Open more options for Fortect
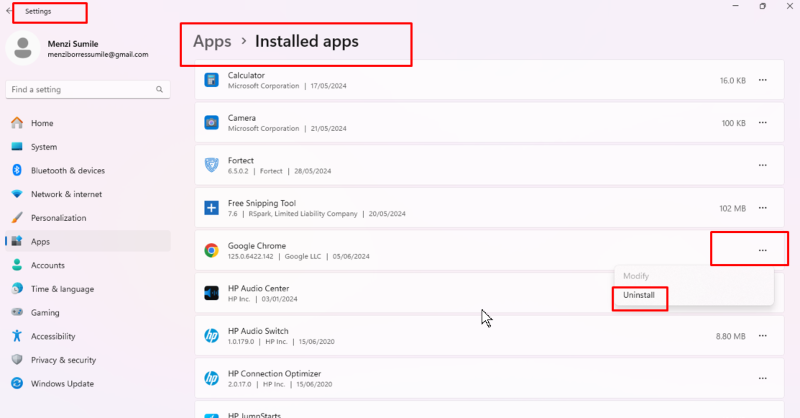Viewport: 800px width, 418px height. [x=762, y=165]
